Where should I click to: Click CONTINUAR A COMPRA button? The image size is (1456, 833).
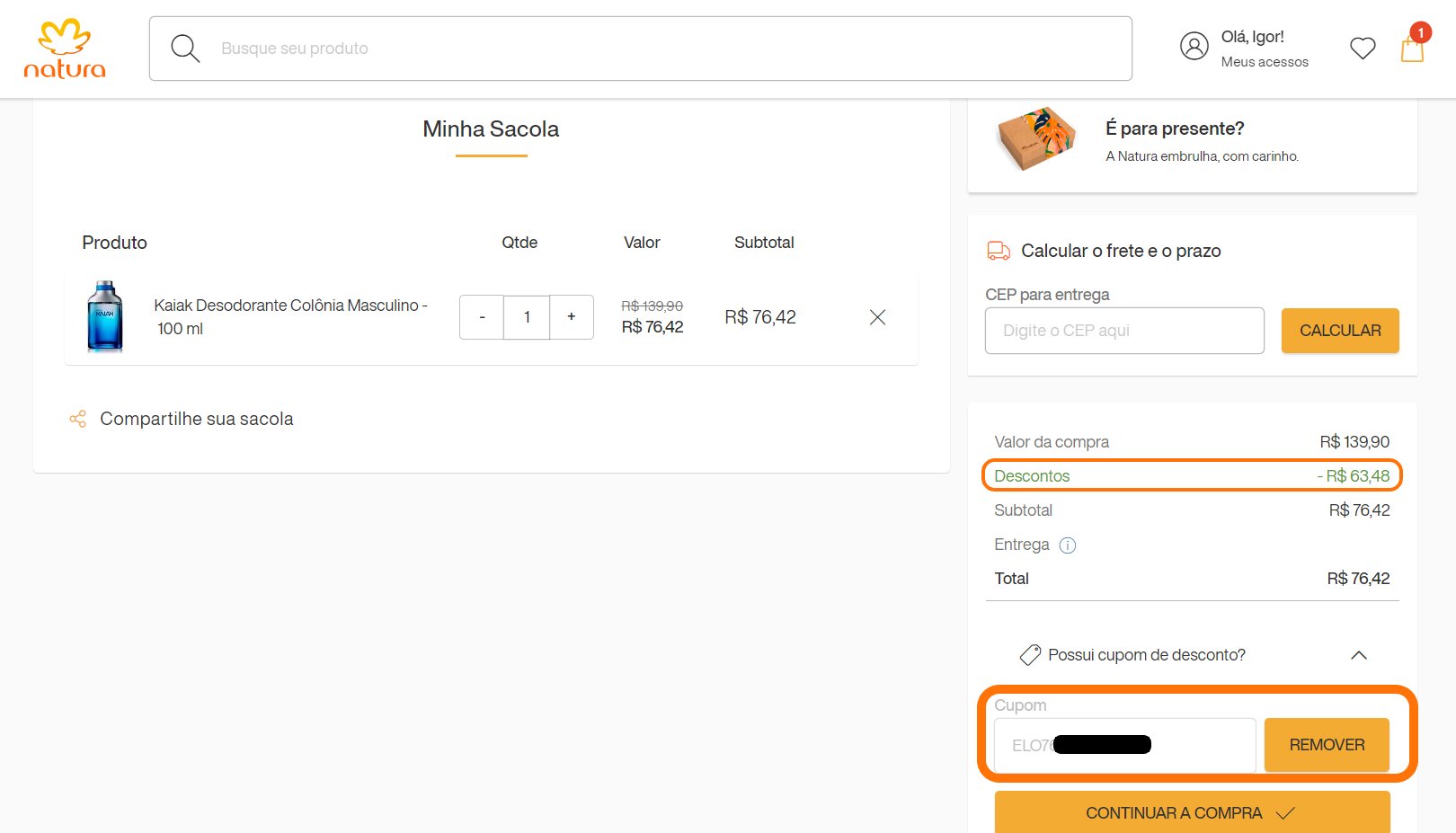(1192, 812)
